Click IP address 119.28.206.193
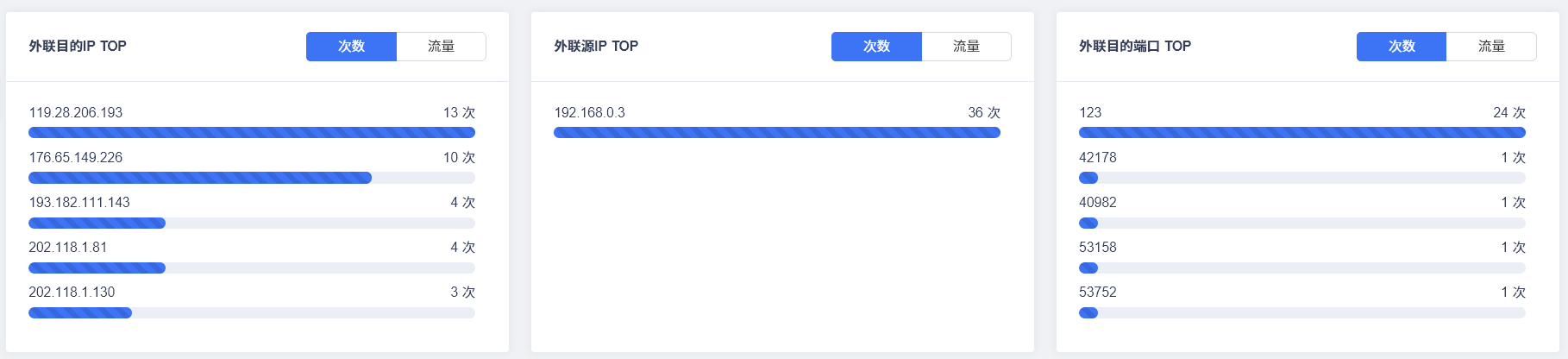Image resolution: width=1568 pixels, height=359 pixels. coord(76,113)
